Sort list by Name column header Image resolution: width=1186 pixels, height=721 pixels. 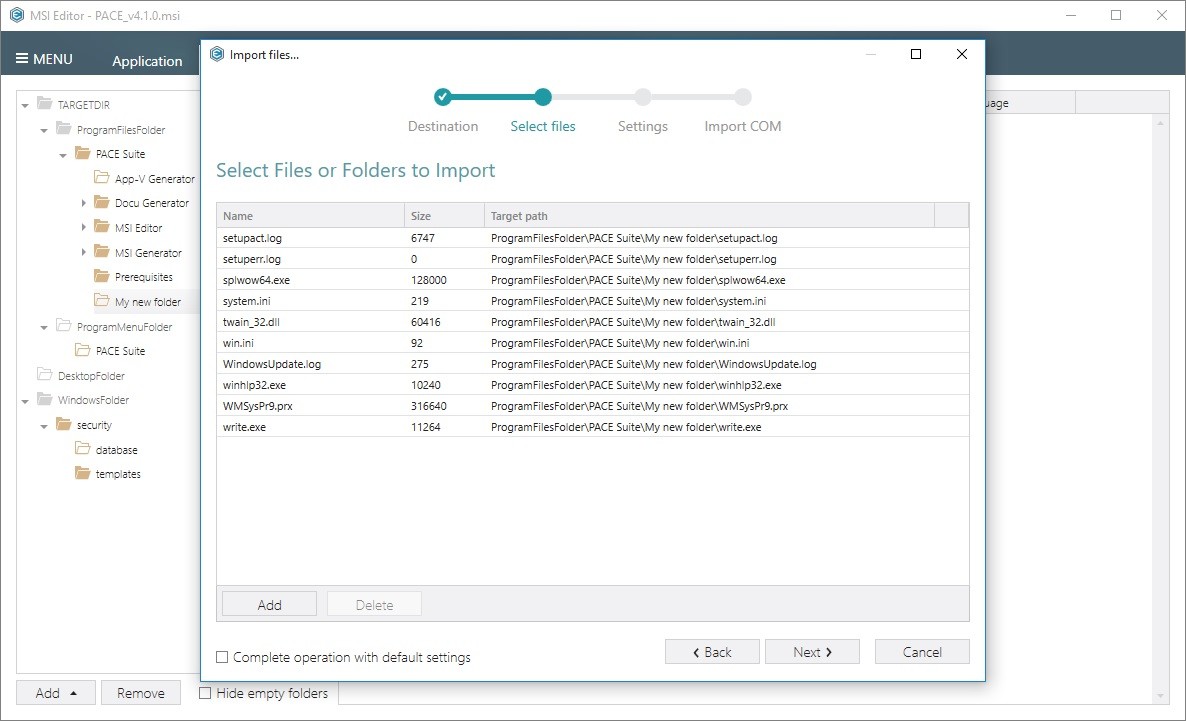(x=310, y=216)
